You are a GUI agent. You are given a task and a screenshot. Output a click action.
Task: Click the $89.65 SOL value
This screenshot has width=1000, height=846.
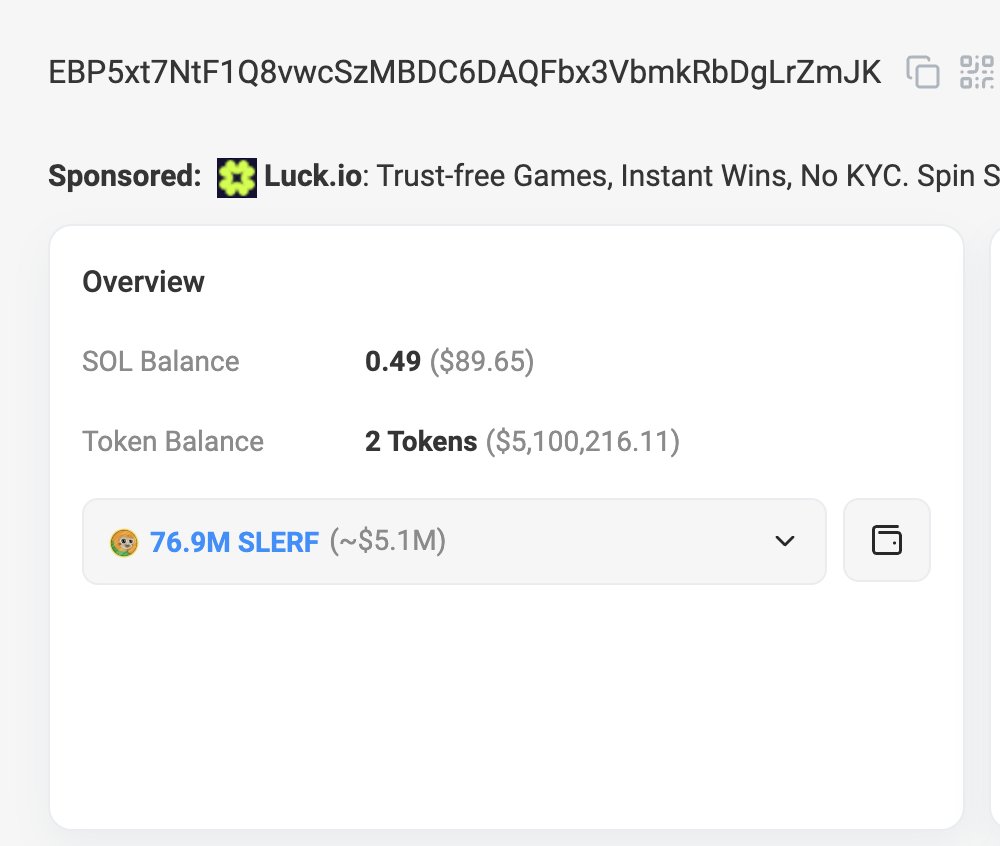point(481,361)
